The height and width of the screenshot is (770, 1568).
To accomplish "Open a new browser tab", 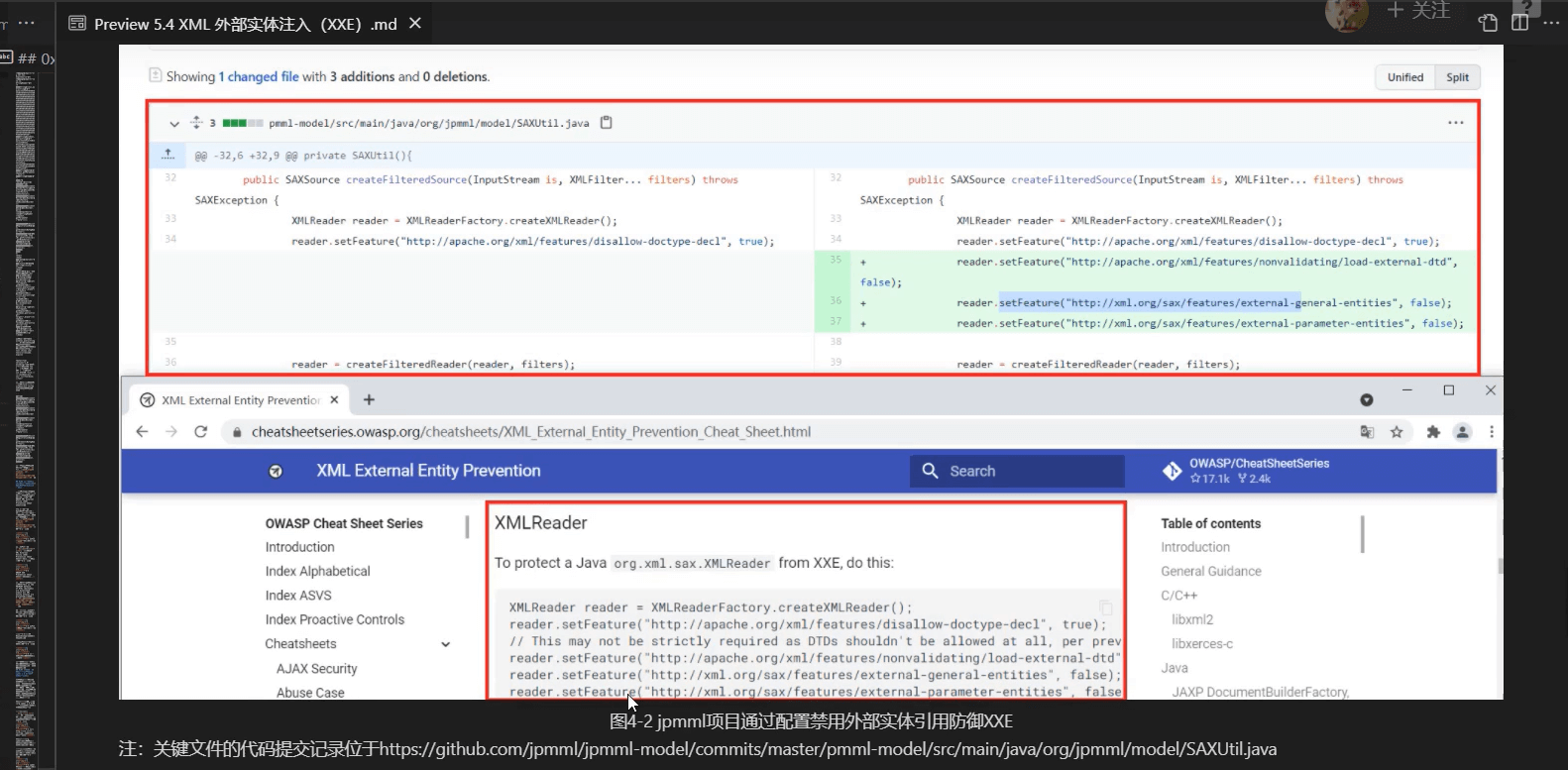I will [x=369, y=399].
